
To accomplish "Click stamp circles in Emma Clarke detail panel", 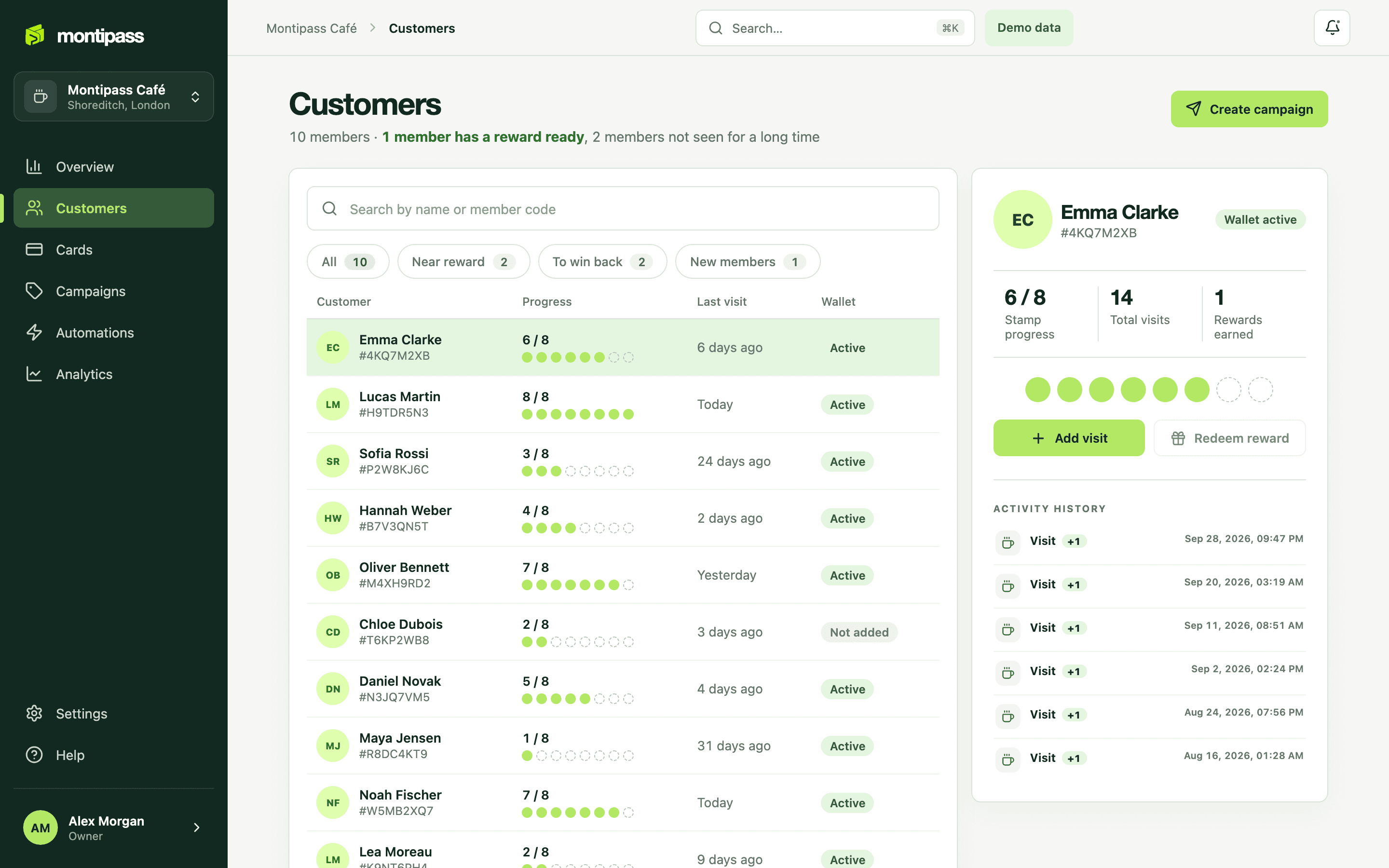I will coord(1149,390).
